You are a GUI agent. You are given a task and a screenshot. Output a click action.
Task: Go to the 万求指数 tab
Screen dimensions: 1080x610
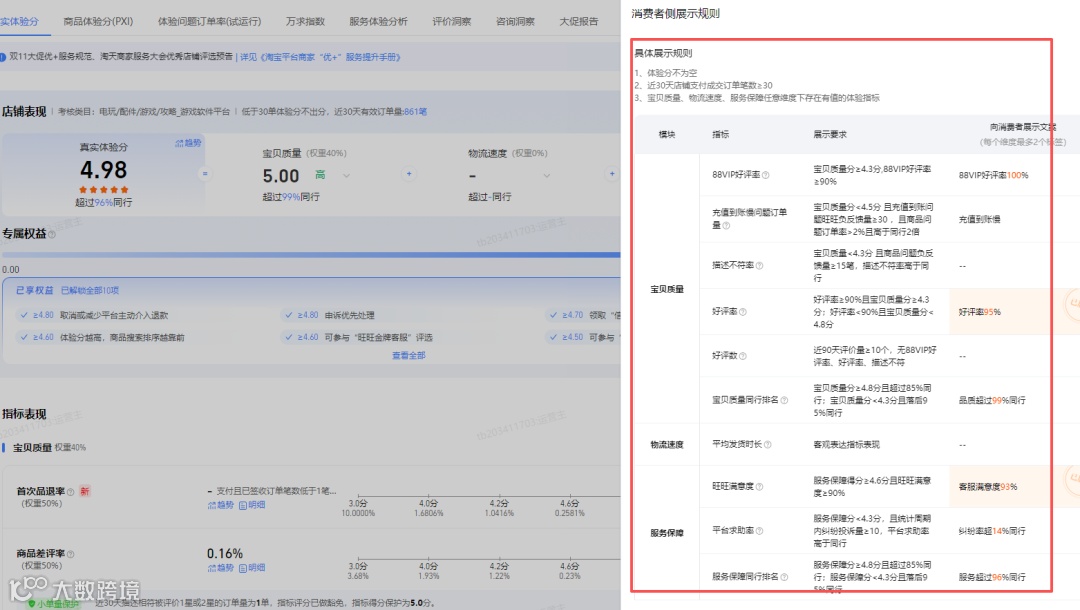(x=305, y=21)
